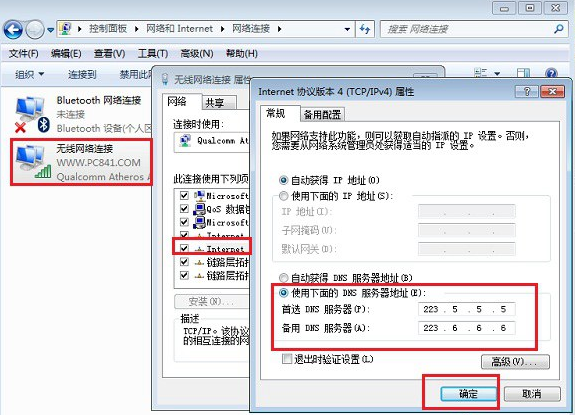Click the QoS item icon in the list

199,209
